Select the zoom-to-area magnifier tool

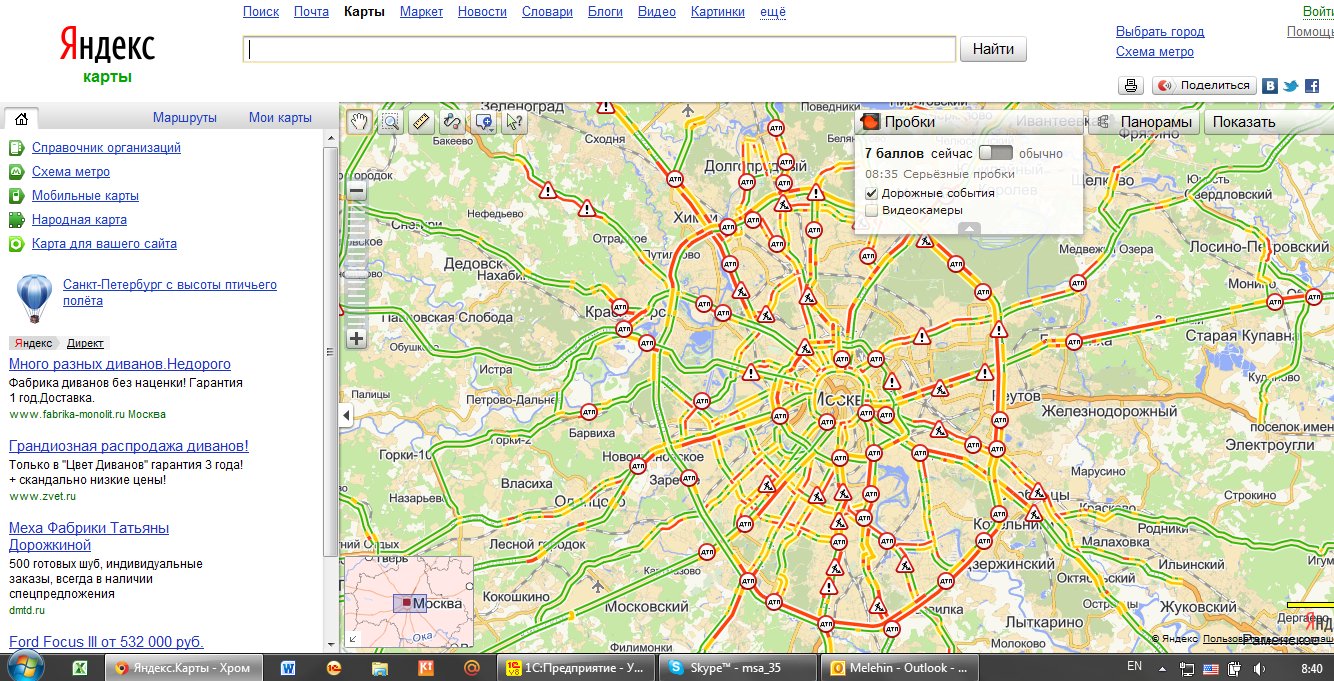pyautogui.click(x=390, y=122)
